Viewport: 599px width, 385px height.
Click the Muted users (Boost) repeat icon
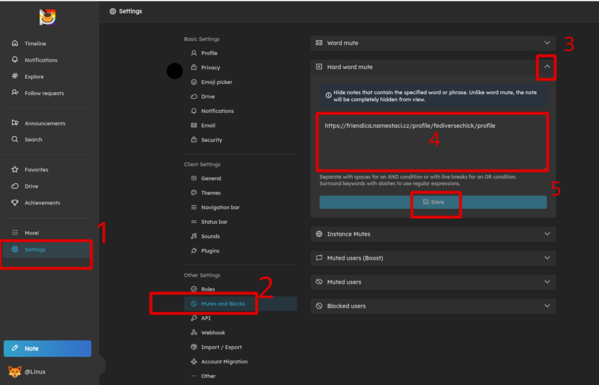[319, 258]
